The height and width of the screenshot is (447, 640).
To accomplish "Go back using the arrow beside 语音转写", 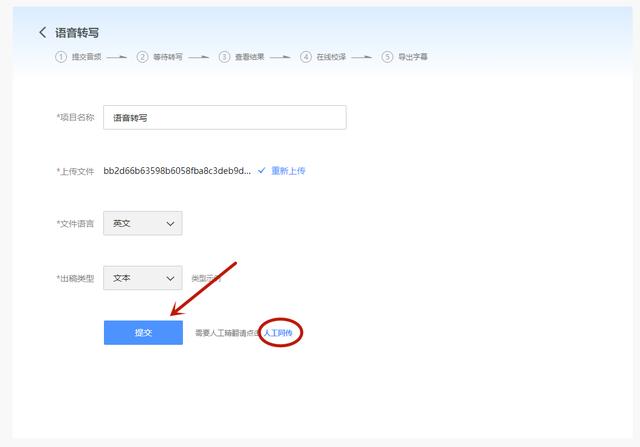I will coord(42,32).
